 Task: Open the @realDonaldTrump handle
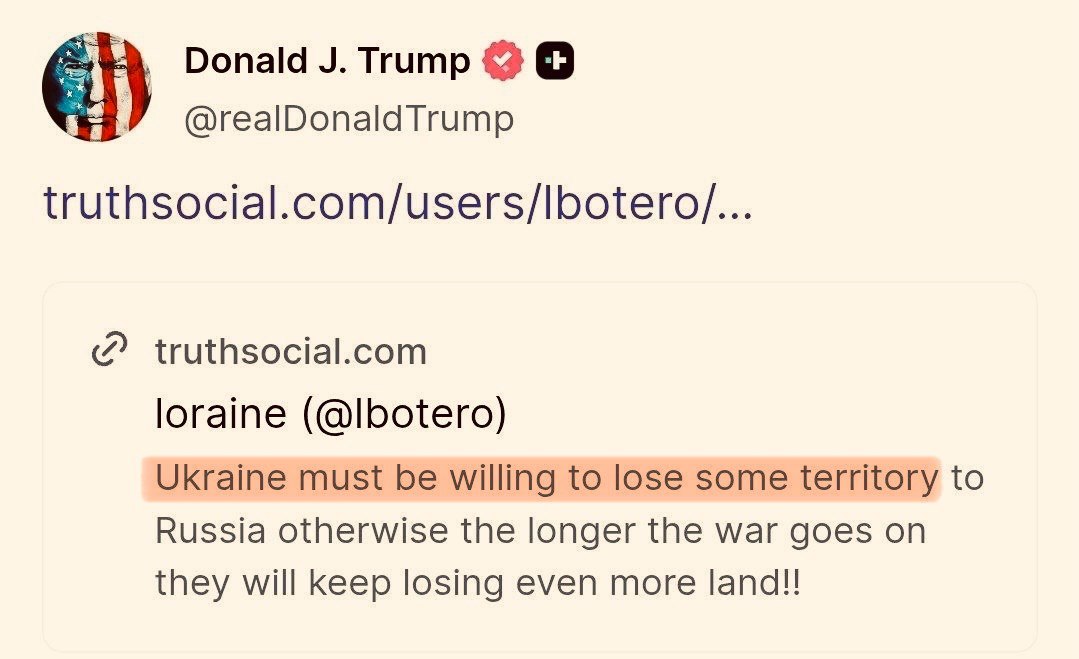point(349,120)
